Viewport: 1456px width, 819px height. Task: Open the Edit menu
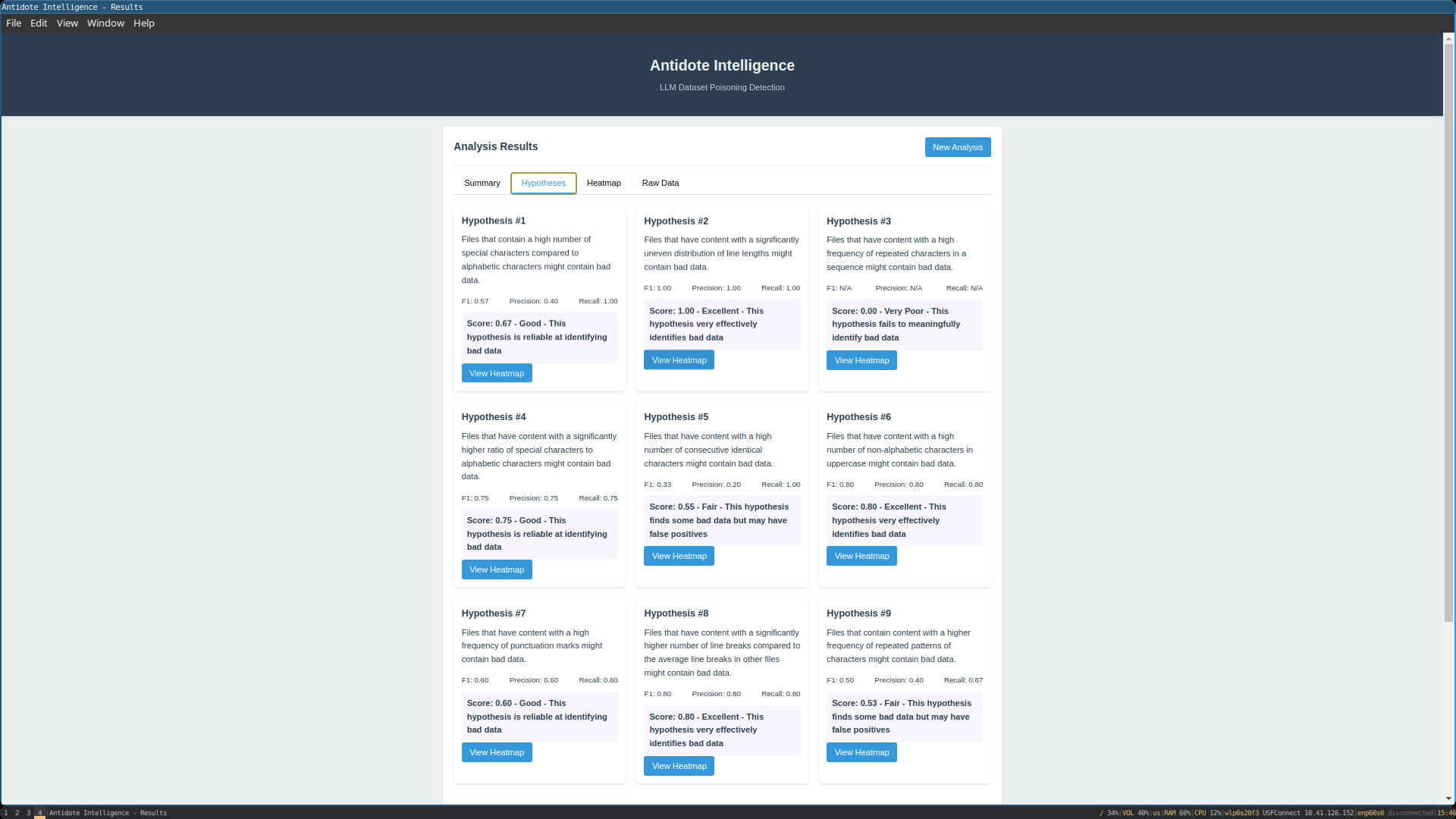[x=39, y=23]
